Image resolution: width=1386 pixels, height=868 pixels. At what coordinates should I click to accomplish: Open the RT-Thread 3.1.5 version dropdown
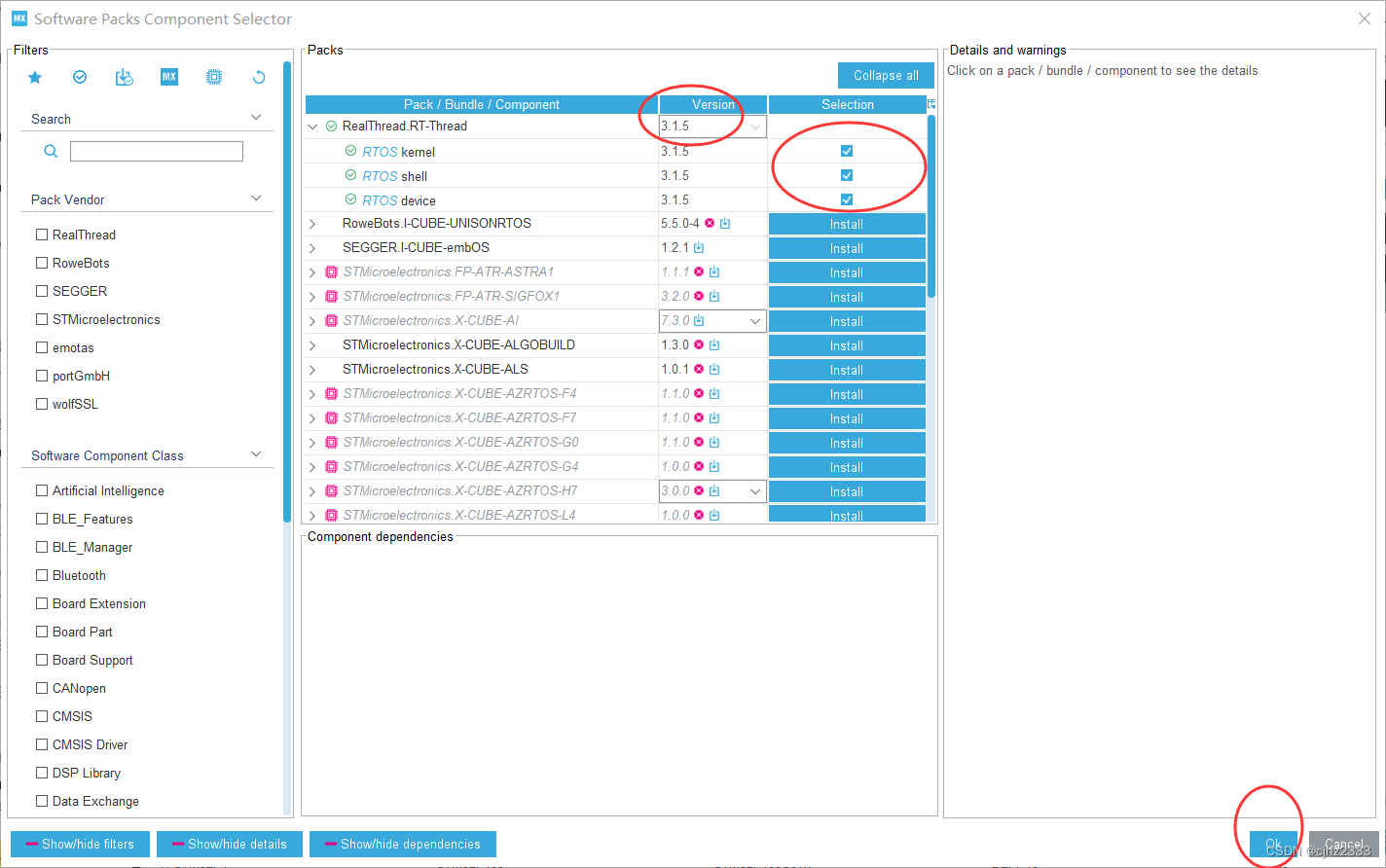pos(754,127)
